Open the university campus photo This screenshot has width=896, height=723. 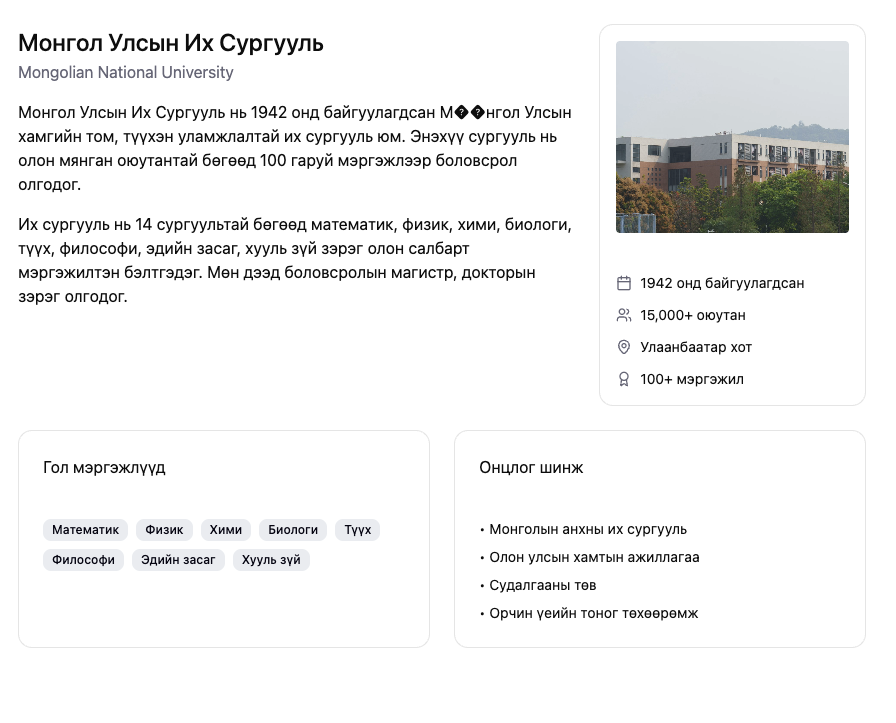pyautogui.click(x=732, y=137)
